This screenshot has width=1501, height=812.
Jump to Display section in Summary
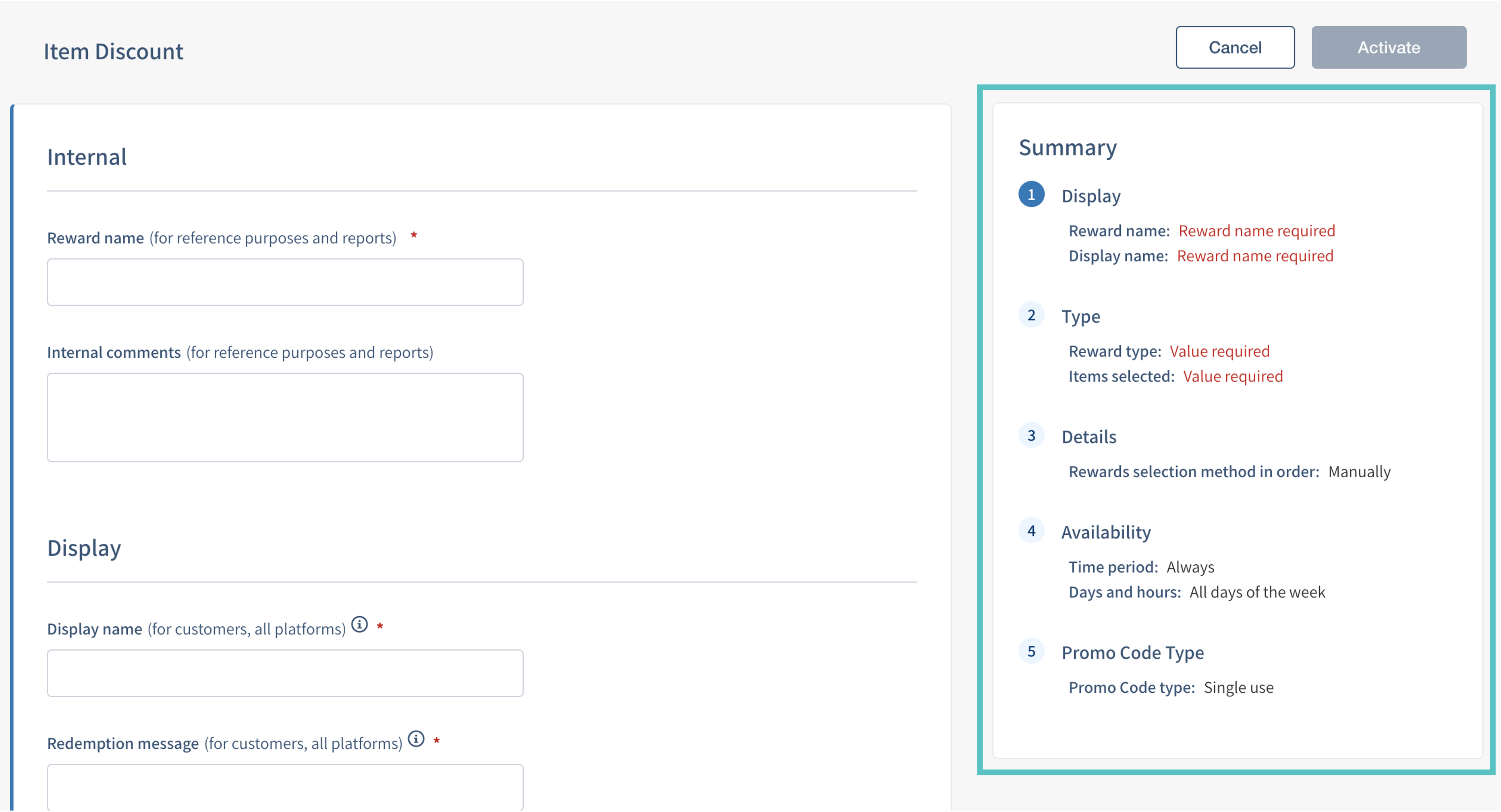[1091, 196]
